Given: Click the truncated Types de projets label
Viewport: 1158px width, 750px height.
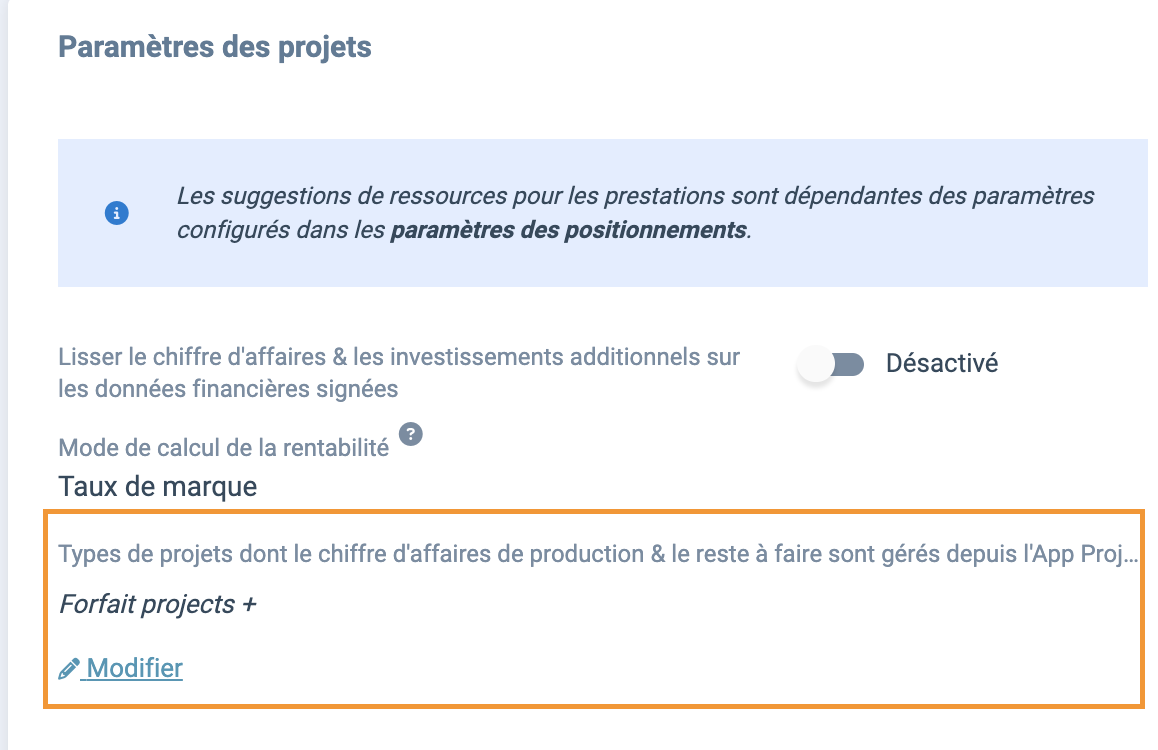Looking at the screenshot, I should [598, 554].
